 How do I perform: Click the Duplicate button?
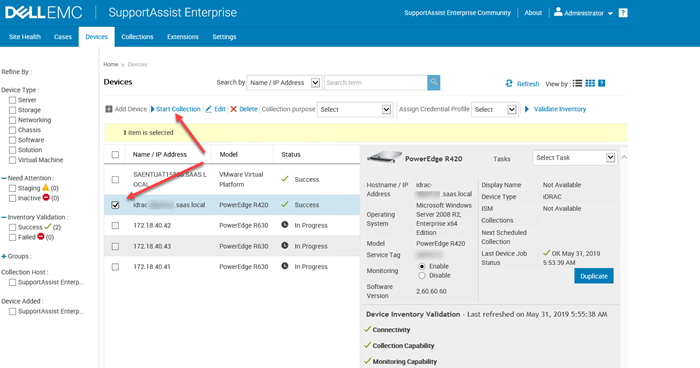594,276
